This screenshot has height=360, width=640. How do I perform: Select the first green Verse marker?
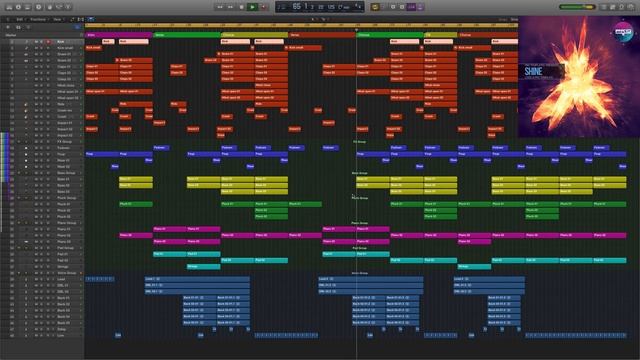tap(187, 35)
